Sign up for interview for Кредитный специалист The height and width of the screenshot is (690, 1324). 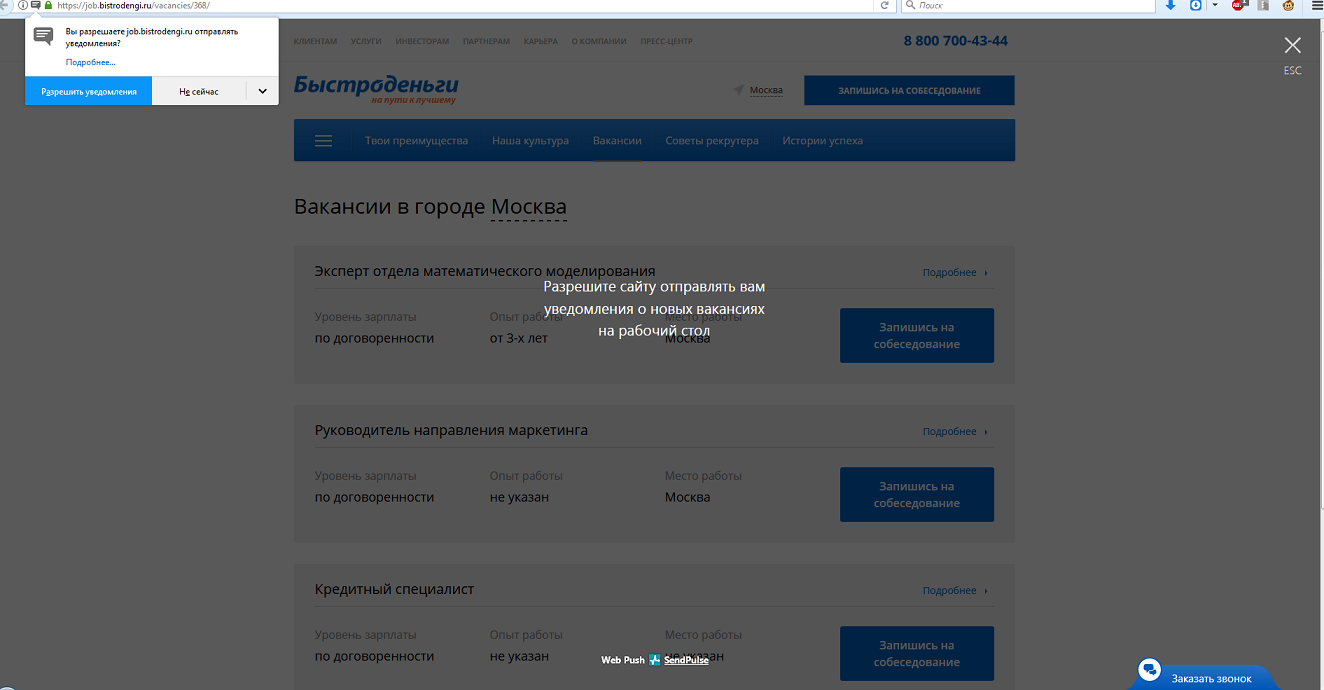click(917, 653)
